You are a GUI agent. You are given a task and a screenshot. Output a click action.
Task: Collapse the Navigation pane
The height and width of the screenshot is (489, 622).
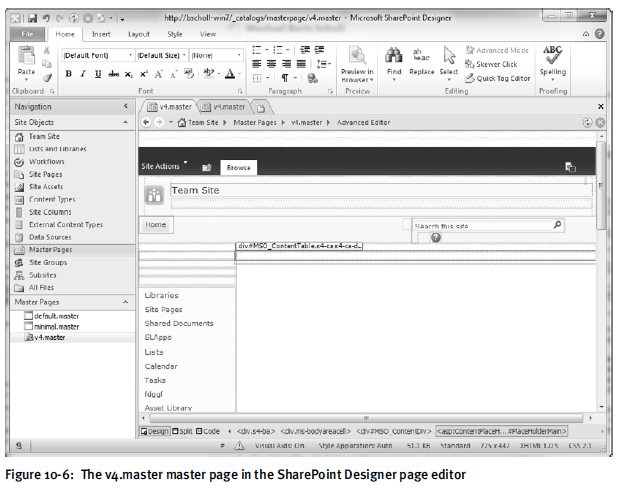pyautogui.click(x=126, y=106)
